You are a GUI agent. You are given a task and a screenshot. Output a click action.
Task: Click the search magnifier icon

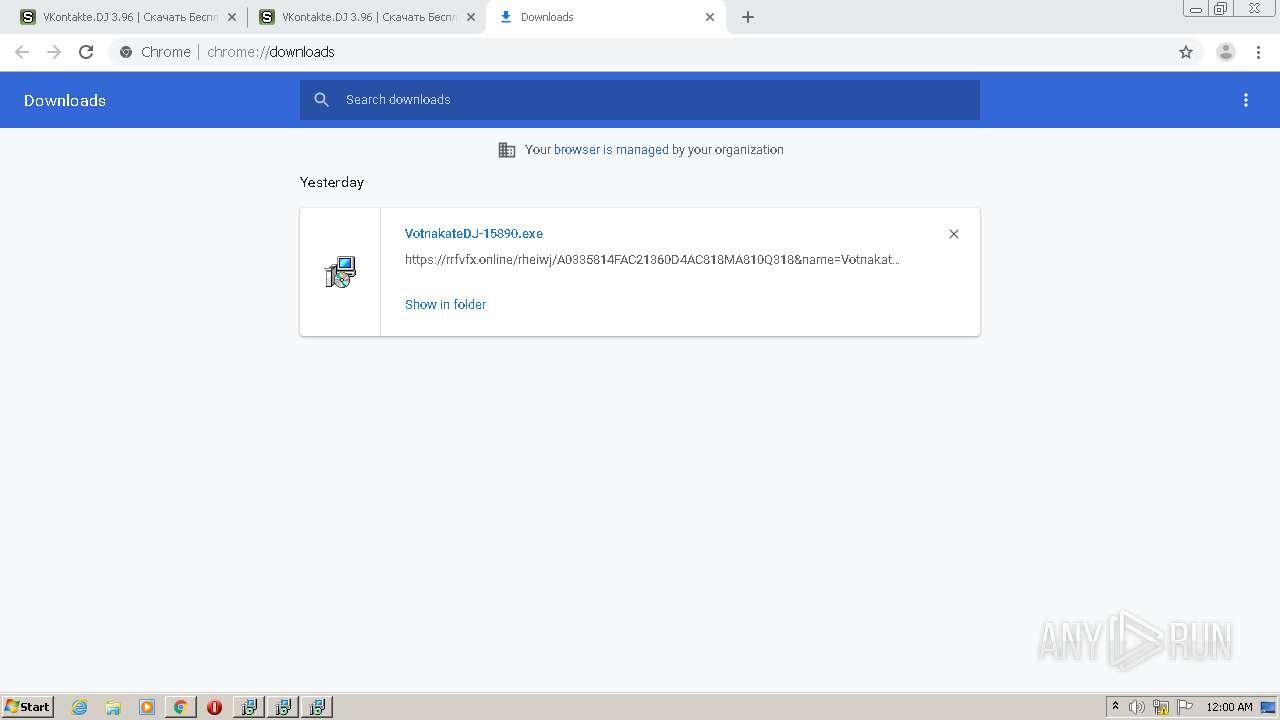pyautogui.click(x=321, y=100)
